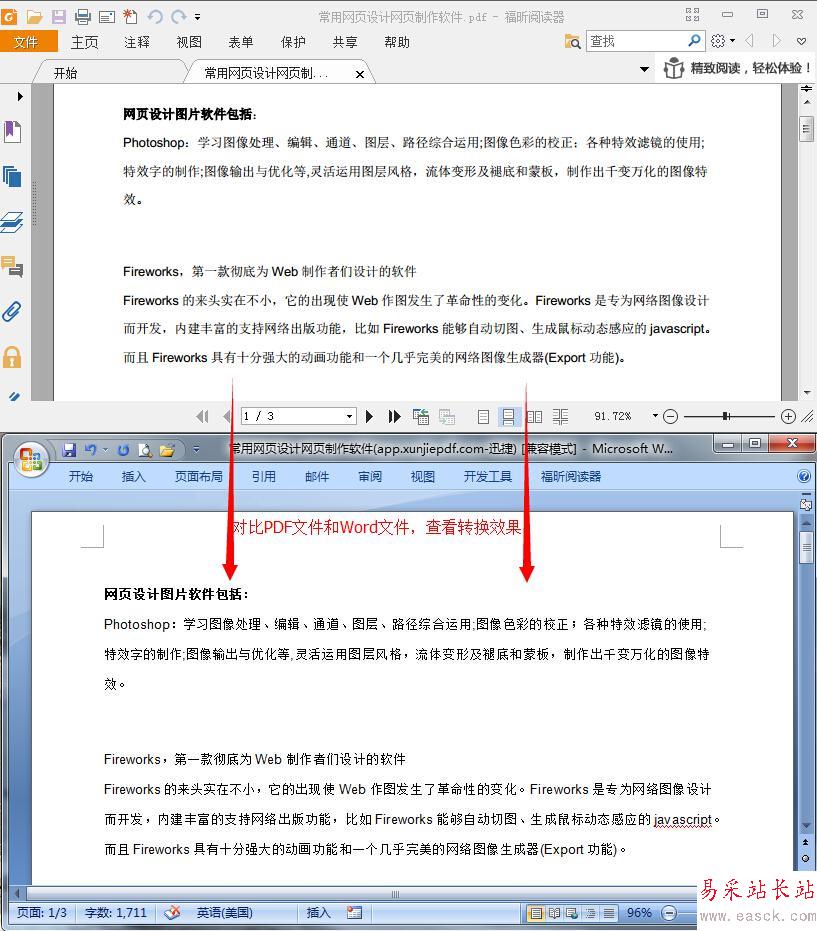Select the 保护 tab

click(293, 42)
